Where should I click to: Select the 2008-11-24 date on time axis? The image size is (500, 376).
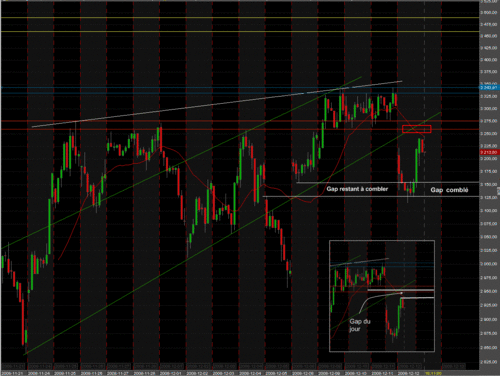40,373
